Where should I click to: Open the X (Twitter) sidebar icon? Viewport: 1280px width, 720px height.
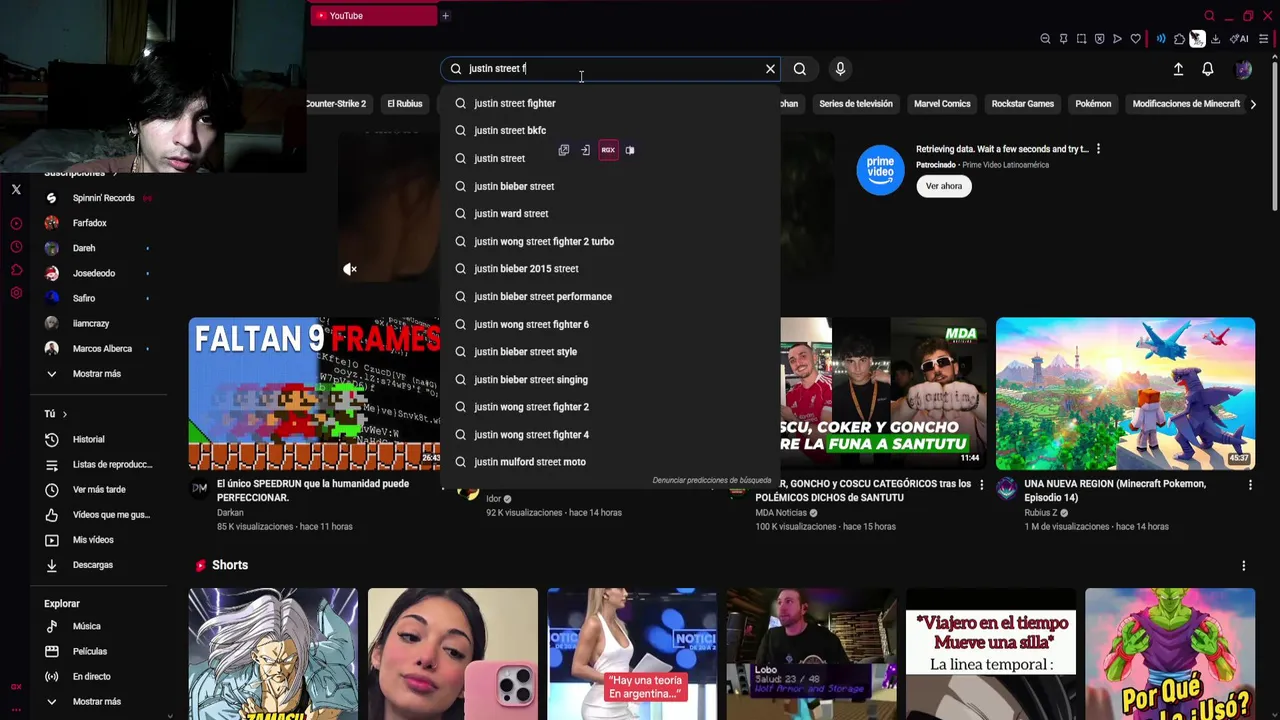pyautogui.click(x=16, y=189)
